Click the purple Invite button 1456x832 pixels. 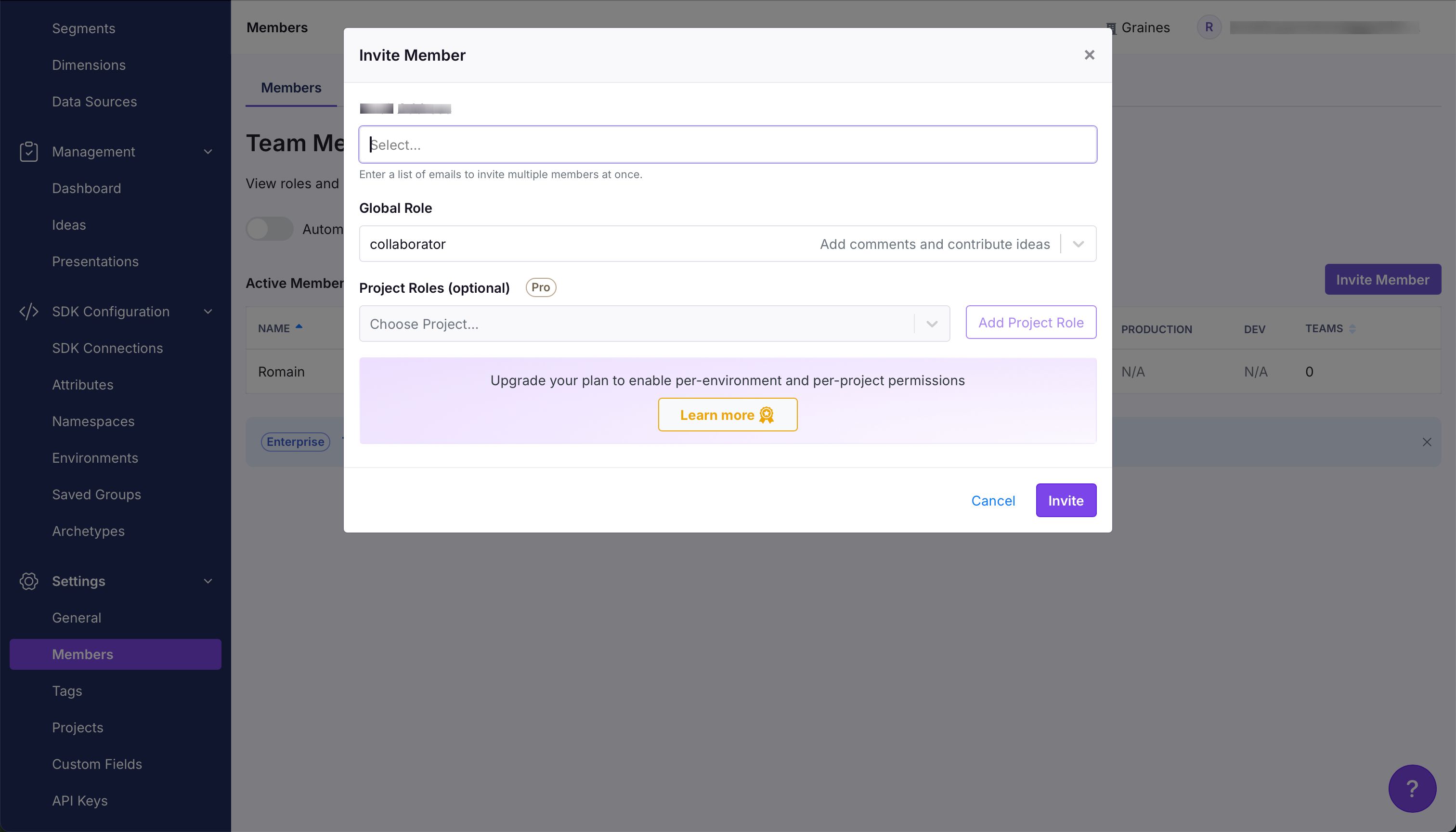[x=1065, y=501]
